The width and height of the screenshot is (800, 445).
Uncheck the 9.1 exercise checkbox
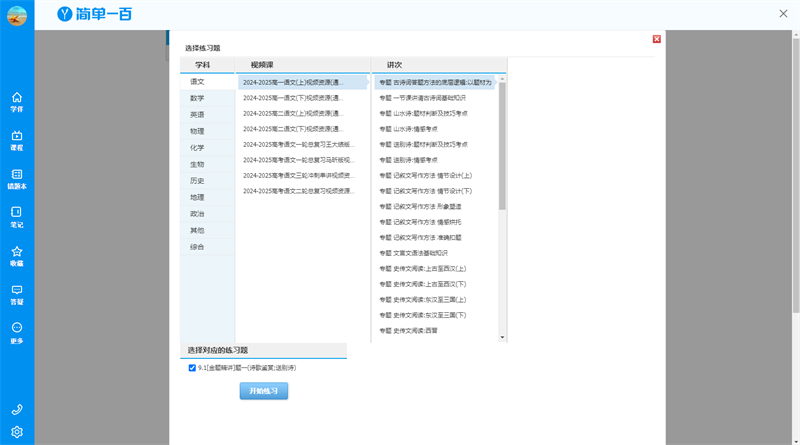tap(192, 368)
